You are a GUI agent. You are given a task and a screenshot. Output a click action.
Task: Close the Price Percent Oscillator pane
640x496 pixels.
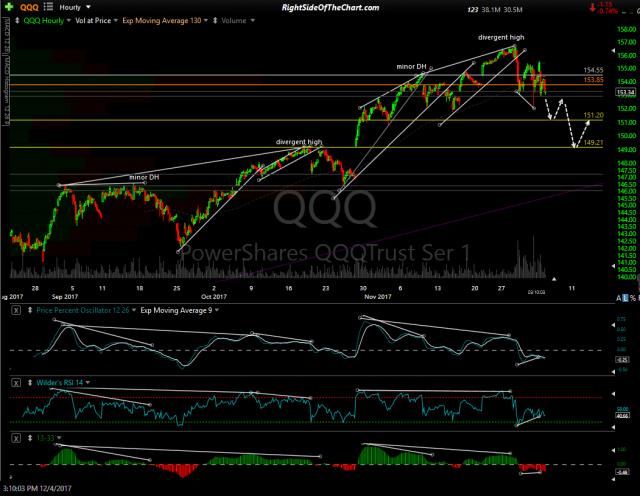tap(16, 310)
